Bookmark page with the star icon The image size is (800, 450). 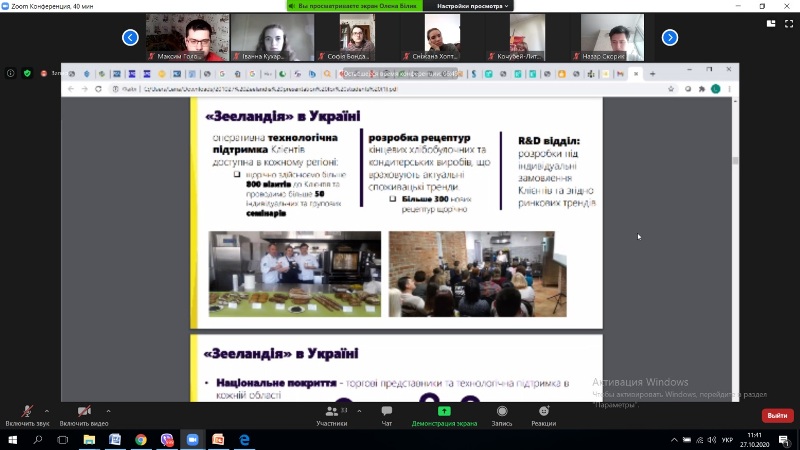(x=671, y=89)
